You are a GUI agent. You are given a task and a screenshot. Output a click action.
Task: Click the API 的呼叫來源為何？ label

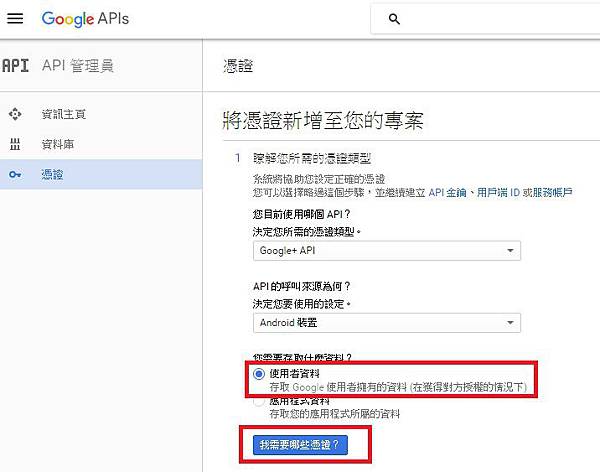(x=302, y=286)
